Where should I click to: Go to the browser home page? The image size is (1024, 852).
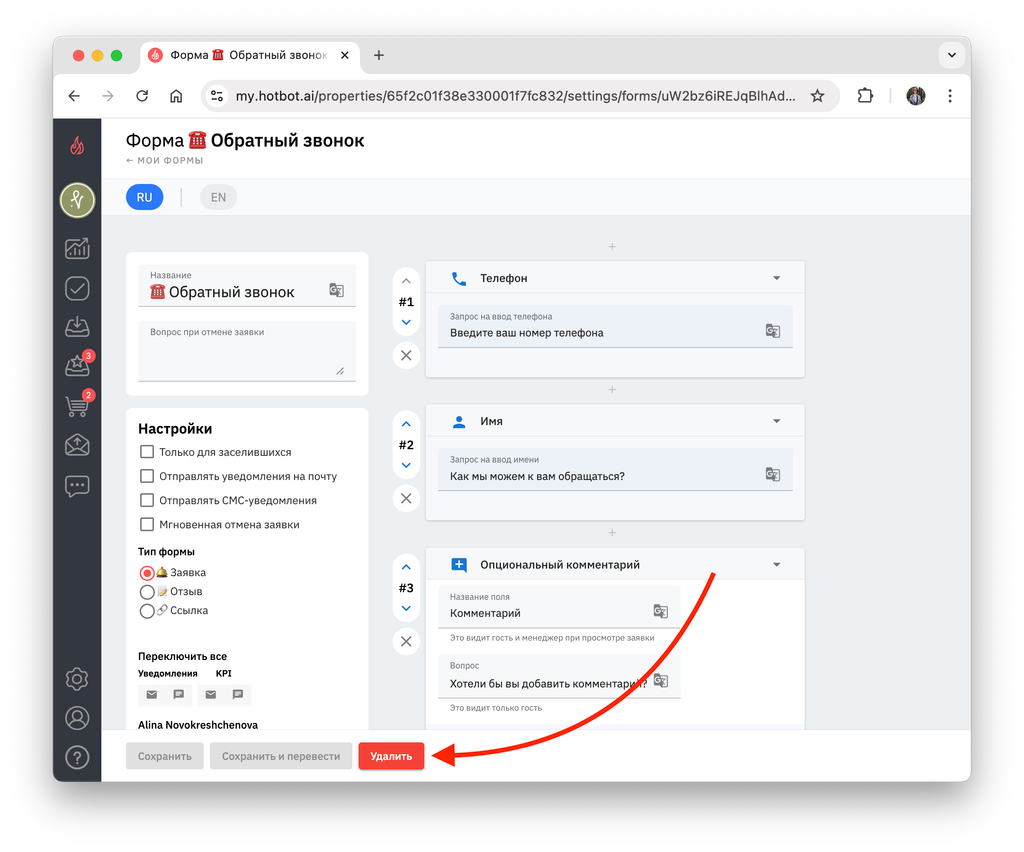(176, 96)
